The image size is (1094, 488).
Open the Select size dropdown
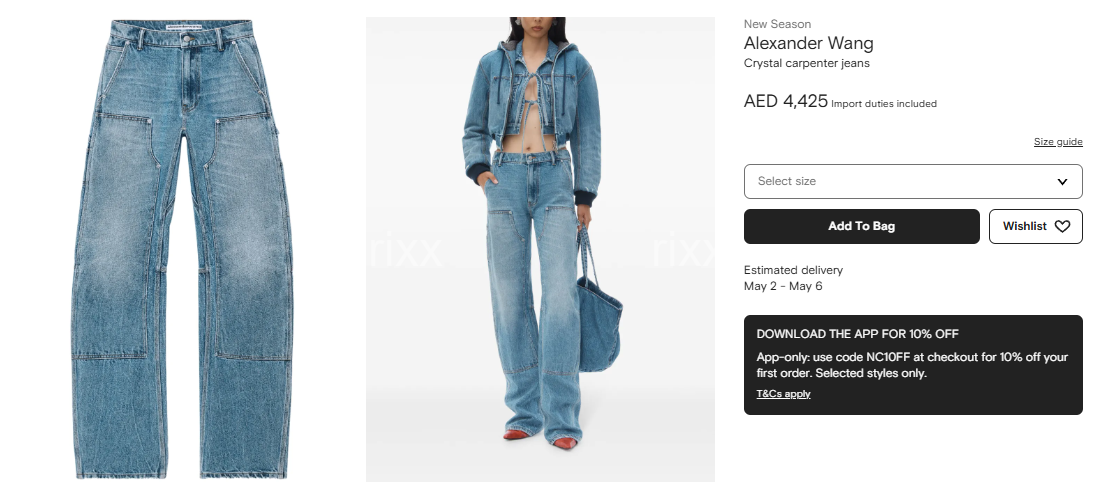[913, 182]
